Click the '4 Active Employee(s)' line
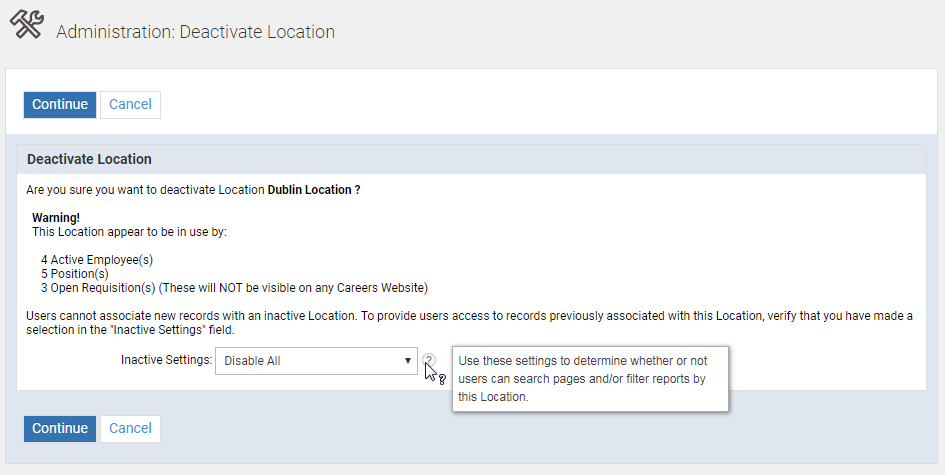 point(97,259)
